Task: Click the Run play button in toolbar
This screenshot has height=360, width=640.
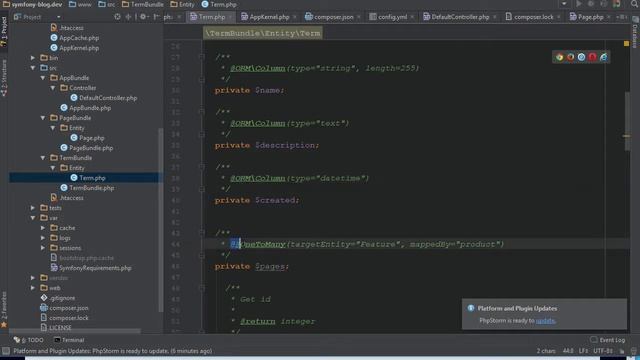Action: click(x=578, y=4)
